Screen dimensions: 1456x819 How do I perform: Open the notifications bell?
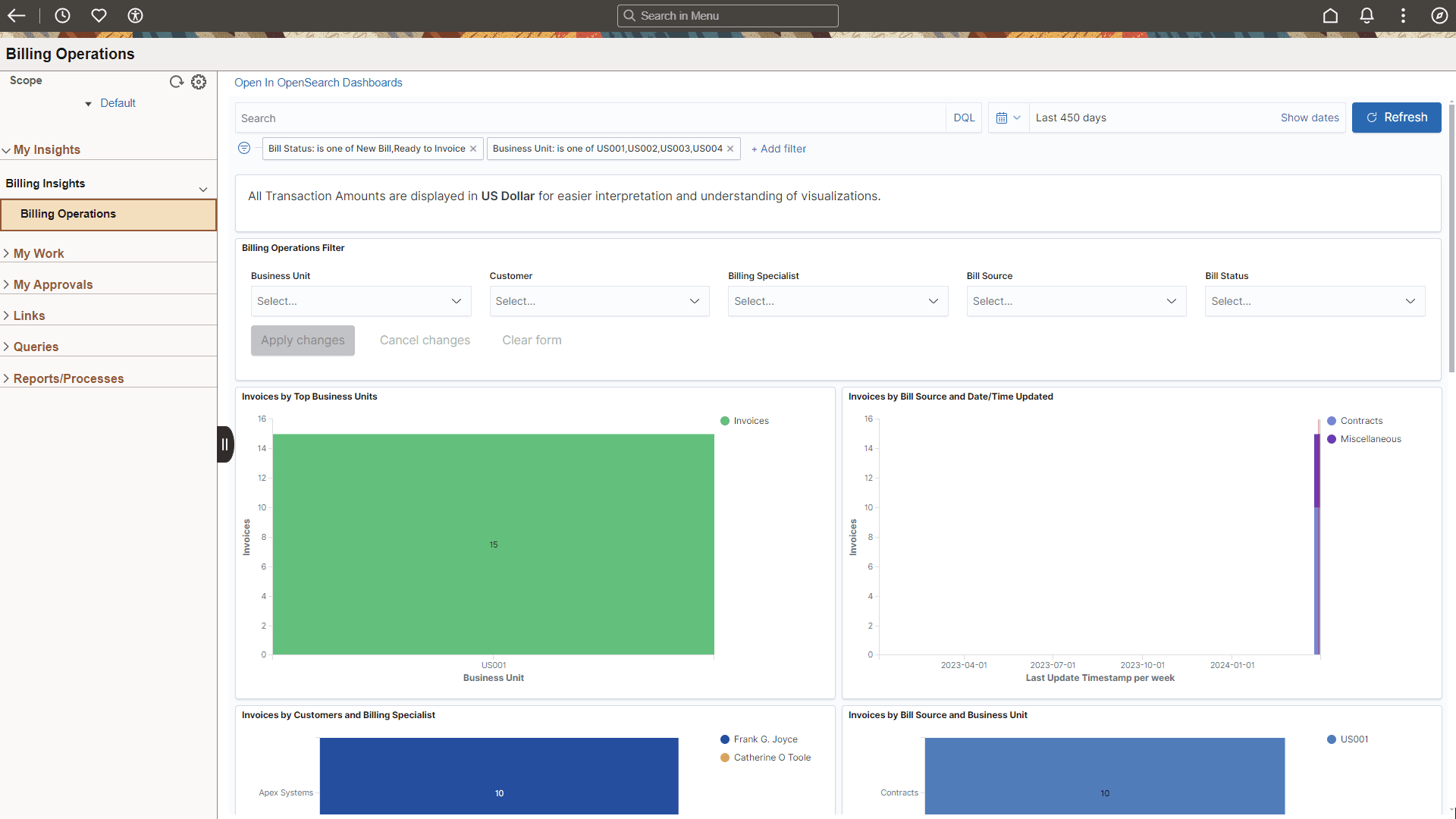pos(1366,15)
